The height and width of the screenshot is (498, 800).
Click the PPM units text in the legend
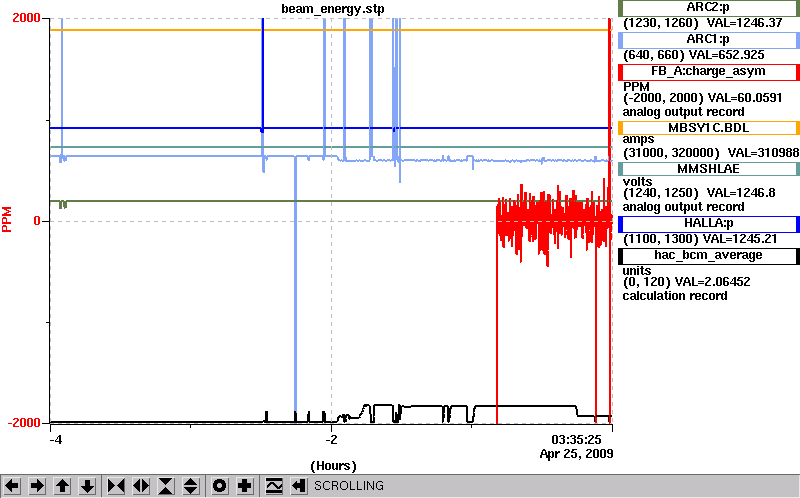click(x=636, y=86)
